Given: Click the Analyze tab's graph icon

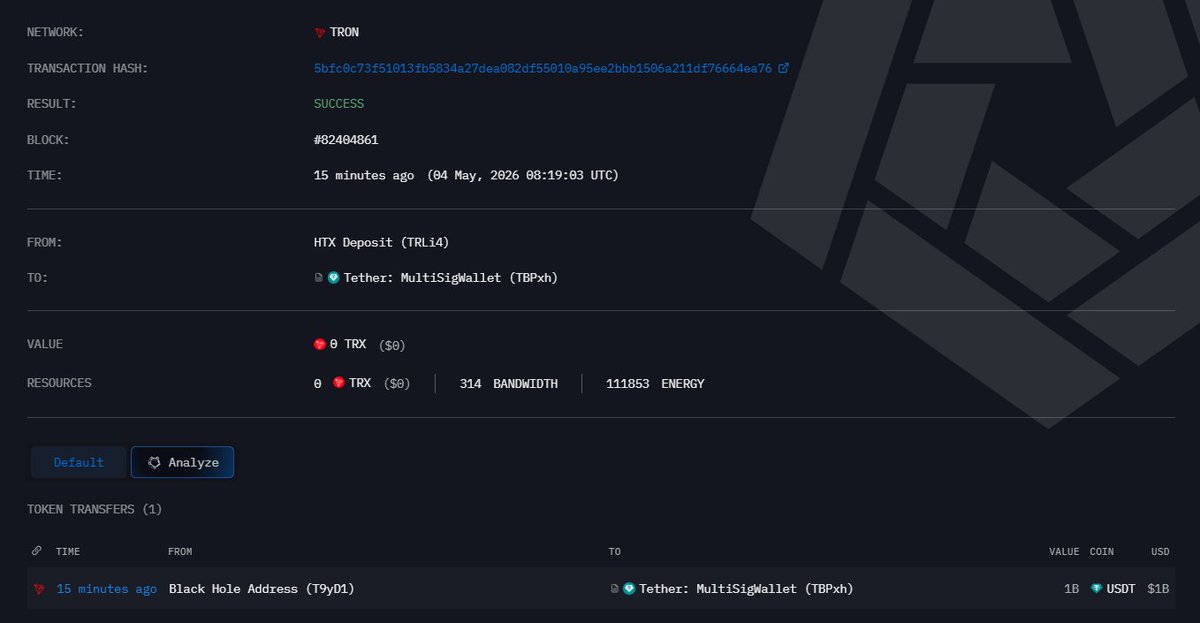Looking at the screenshot, I should point(154,462).
